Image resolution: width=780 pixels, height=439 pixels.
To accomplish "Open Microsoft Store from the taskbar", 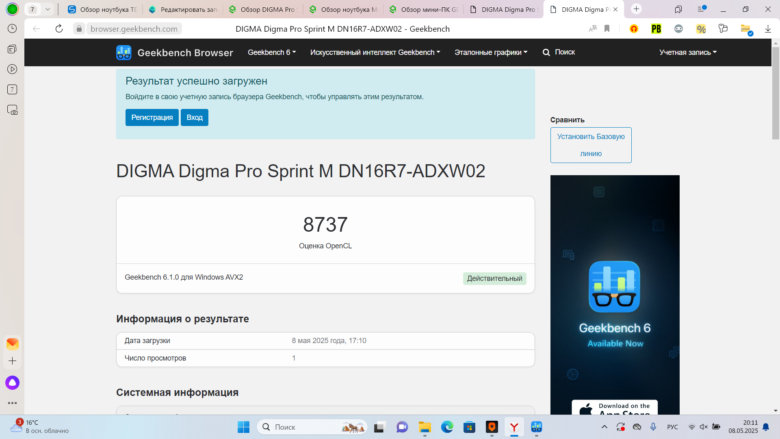I will (469, 427).
